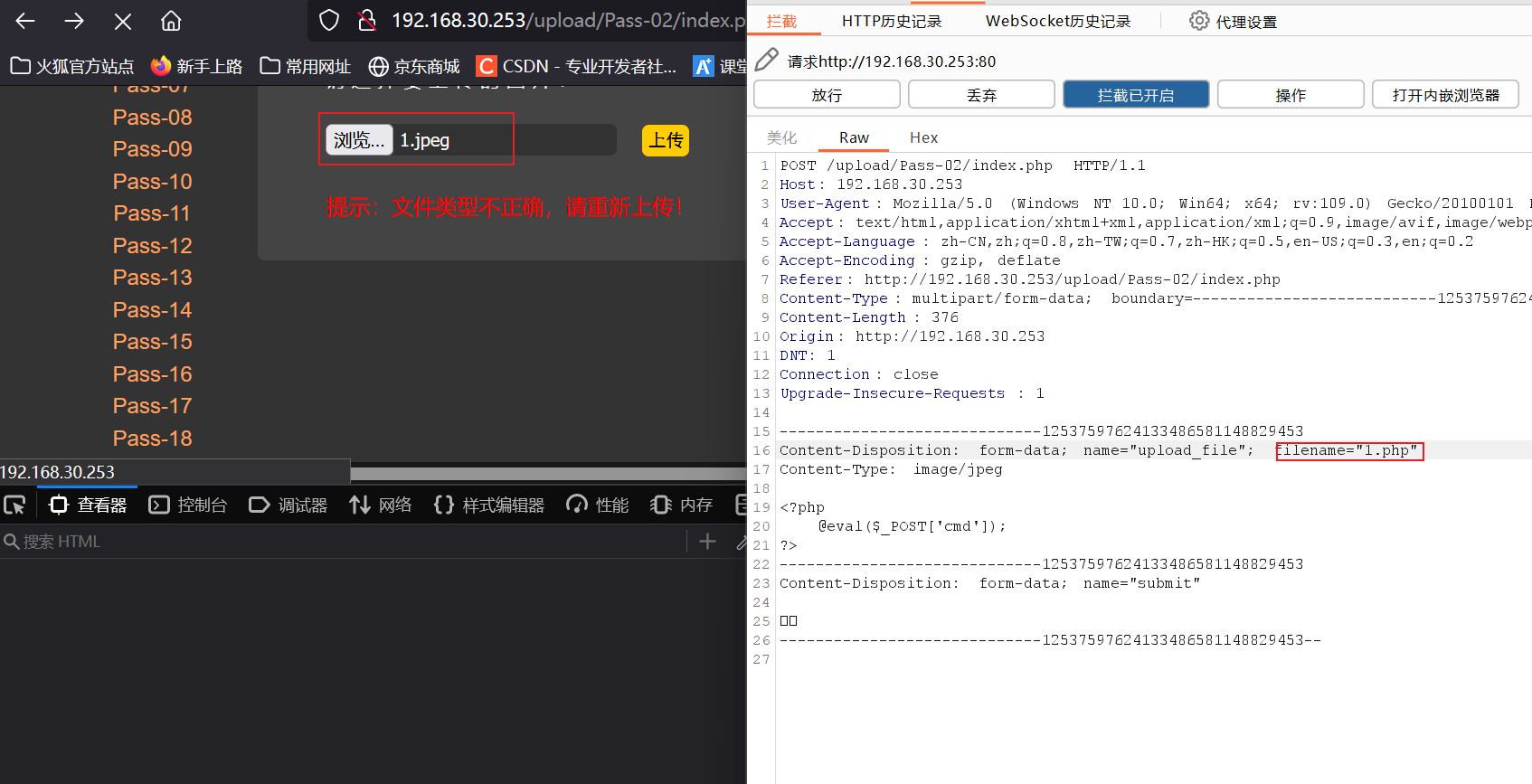Open the 操作 action menu button
Image resolution: width=1532 pixels, height=784 pixels.
[x=1291, y=95]
